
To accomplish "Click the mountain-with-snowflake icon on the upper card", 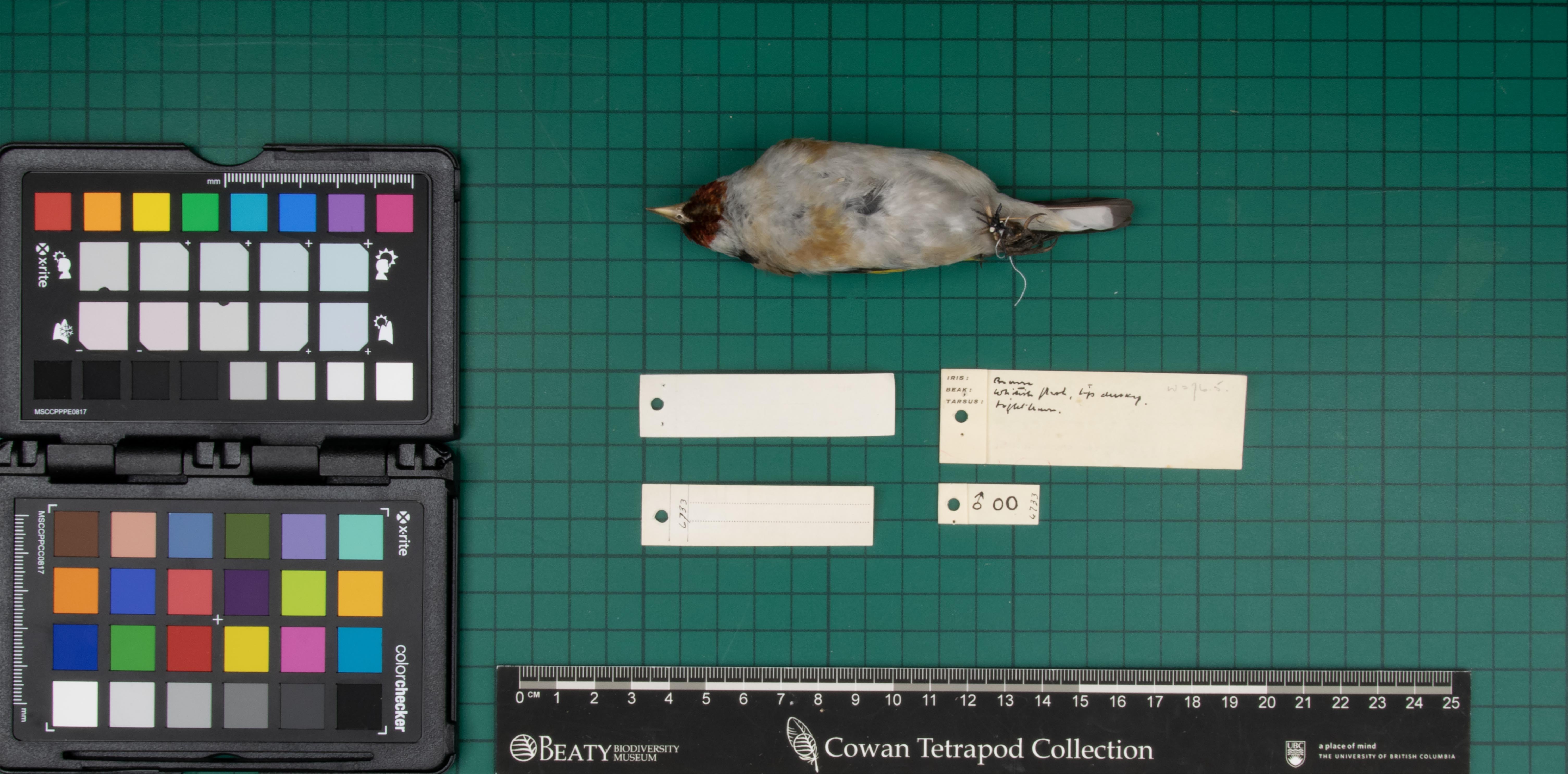I will pos(63,330).
